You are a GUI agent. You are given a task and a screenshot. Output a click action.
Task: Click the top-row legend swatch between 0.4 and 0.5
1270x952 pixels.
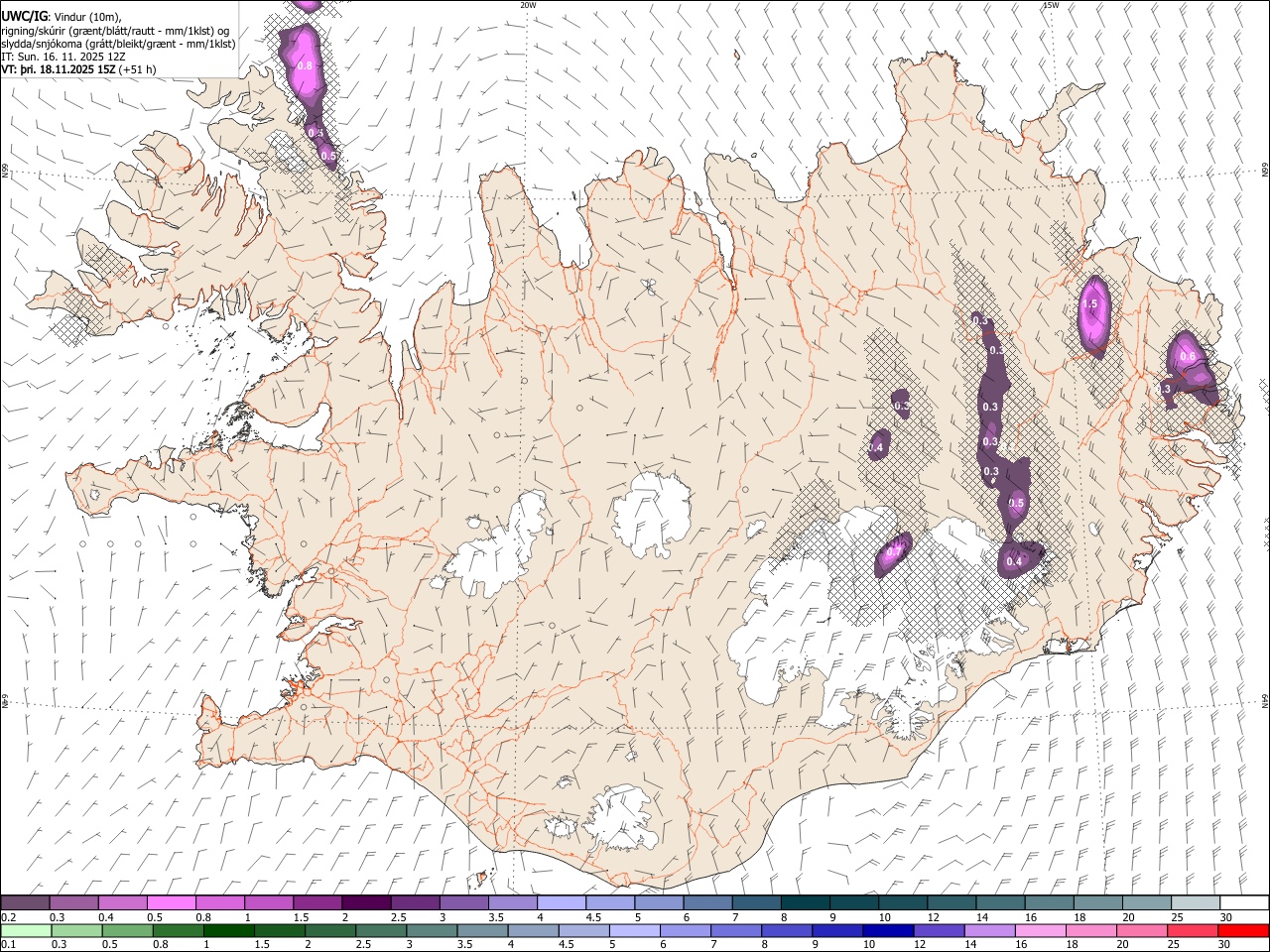pyautogui.click(x=123, y=902)
